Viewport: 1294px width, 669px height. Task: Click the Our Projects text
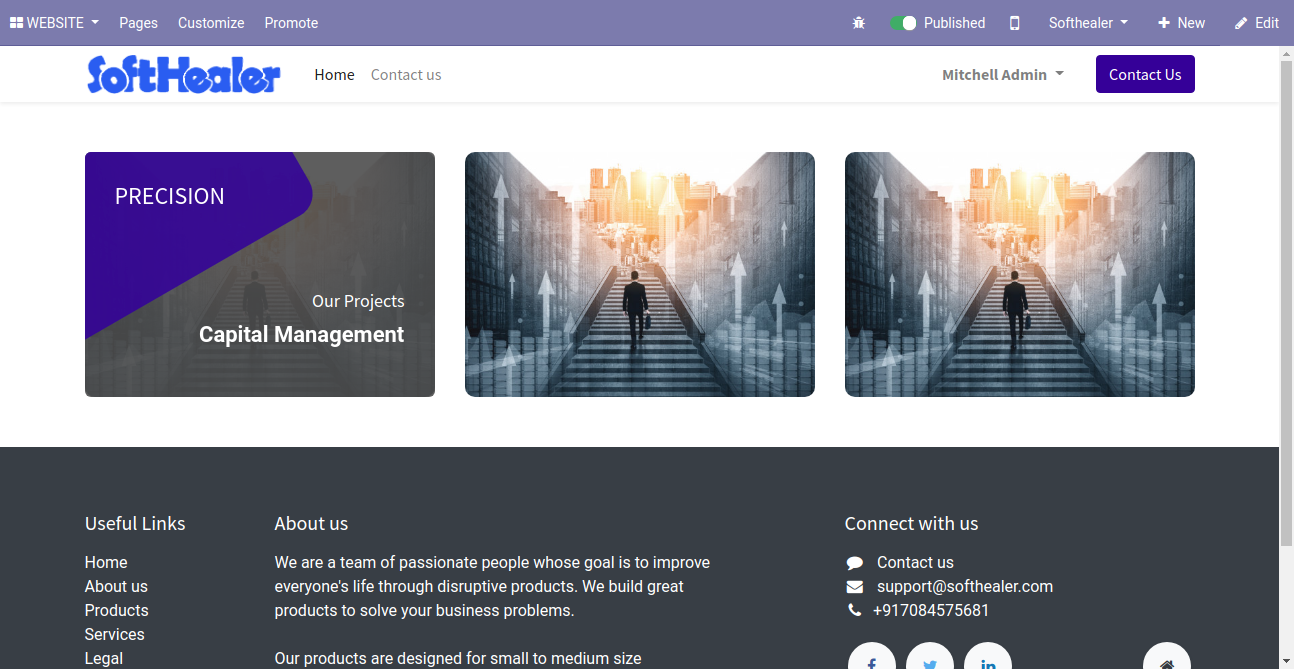[x=358, y=301]
